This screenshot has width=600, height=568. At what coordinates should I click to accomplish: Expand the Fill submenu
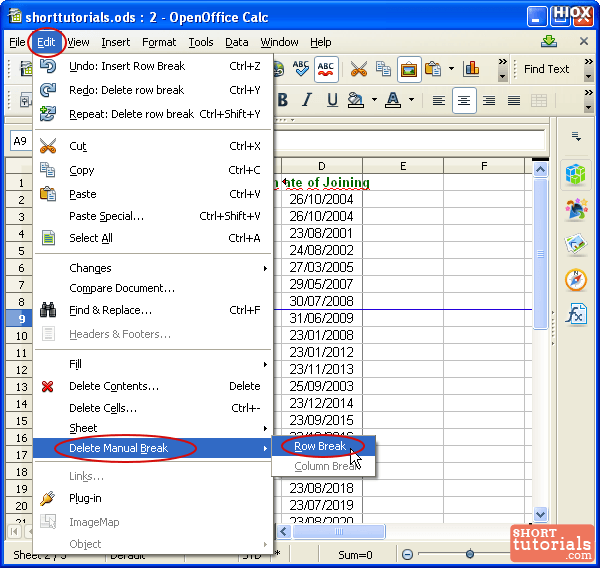pyautogui.click(x=153, y=364)
